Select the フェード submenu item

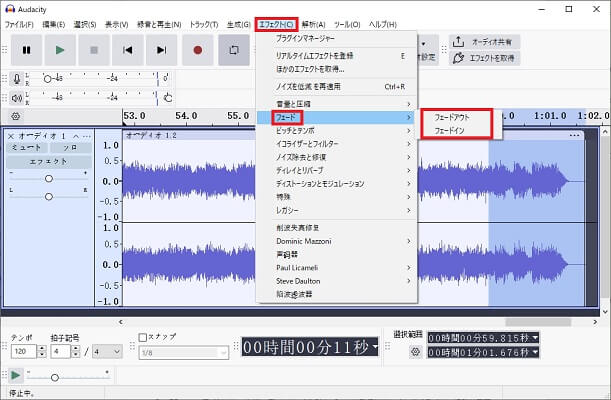[x=337, y=117]
